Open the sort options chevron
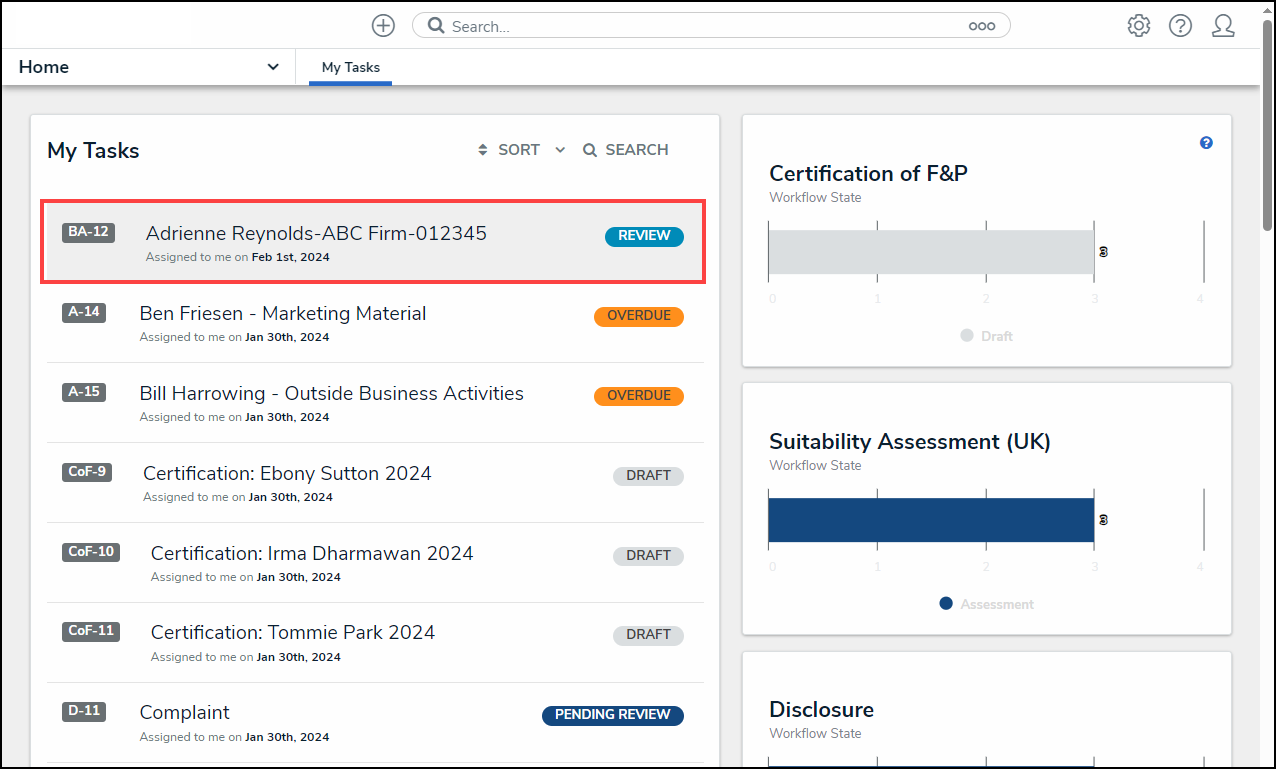This screenshot has height=769, width=1276. (x=560, y=150)
